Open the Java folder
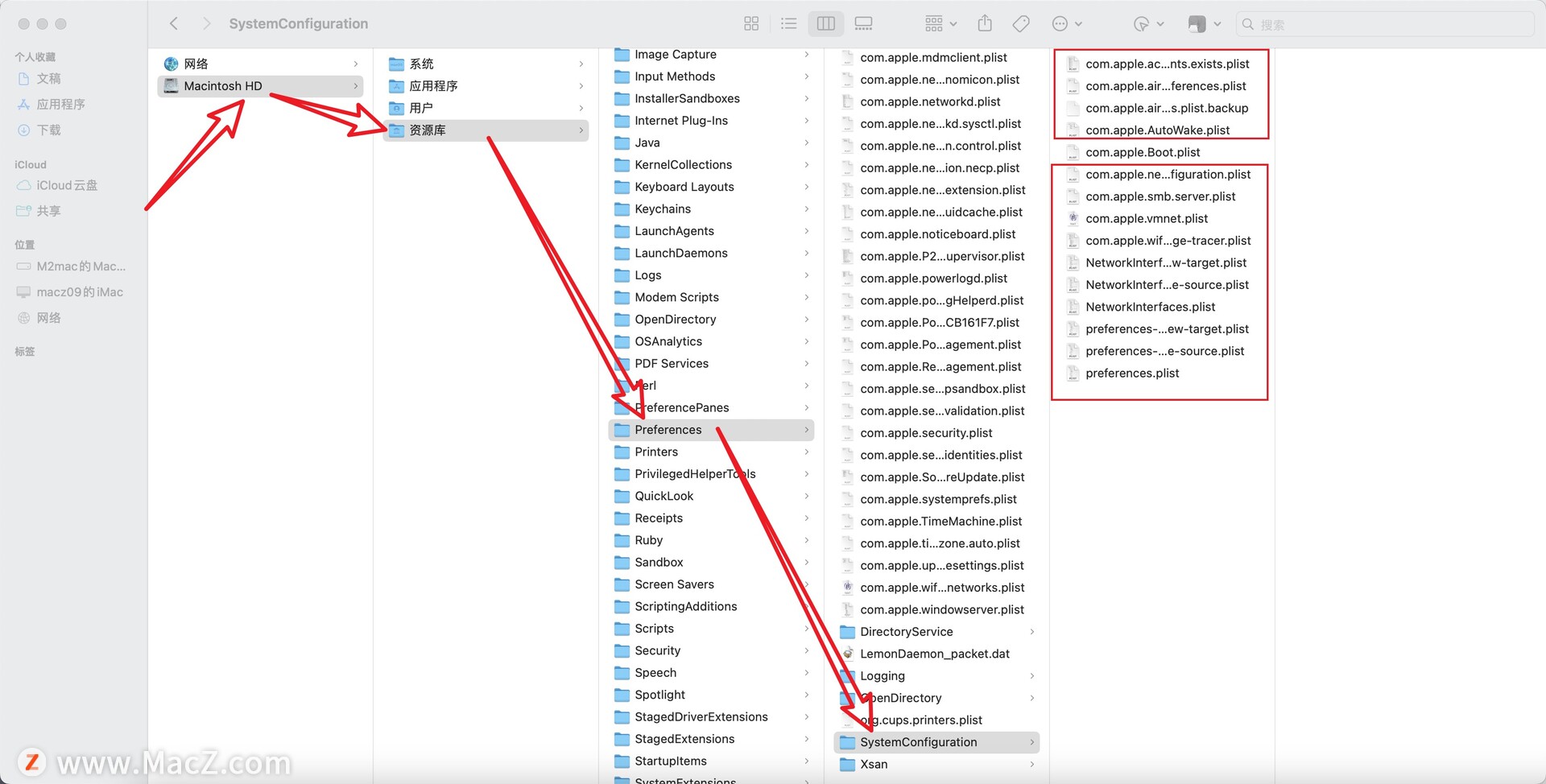This screenshot has width=1546, height=784. (711, 142)
